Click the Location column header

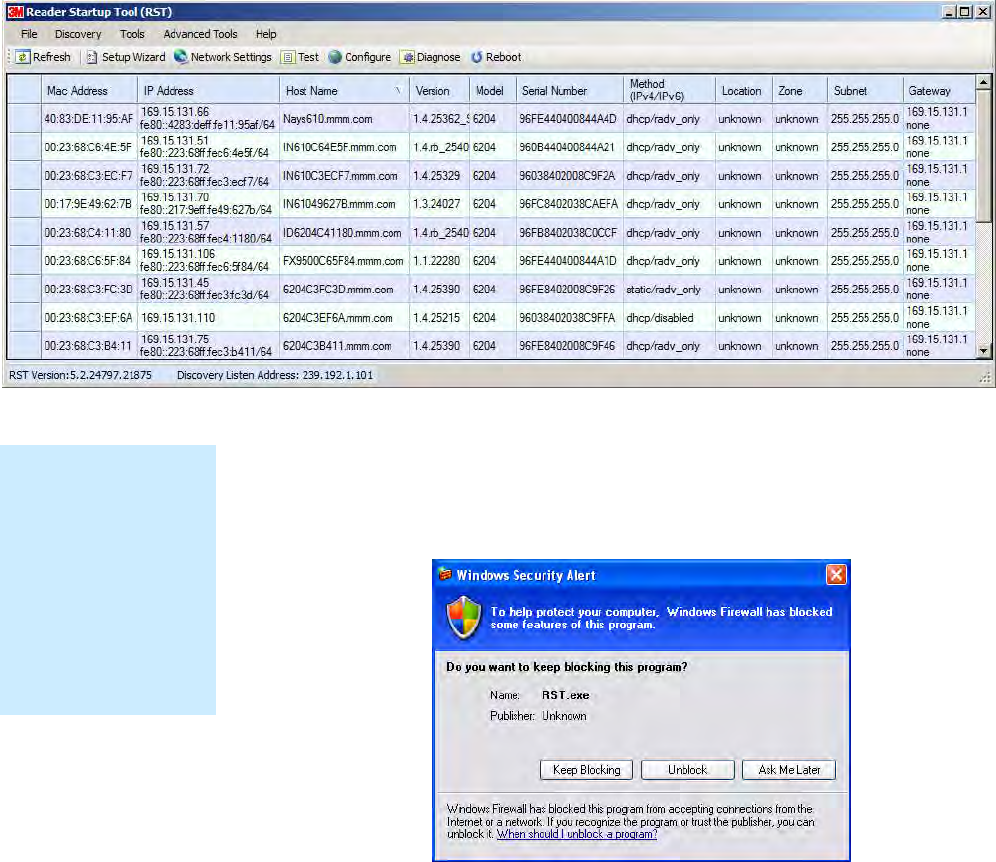pos(744,90)
